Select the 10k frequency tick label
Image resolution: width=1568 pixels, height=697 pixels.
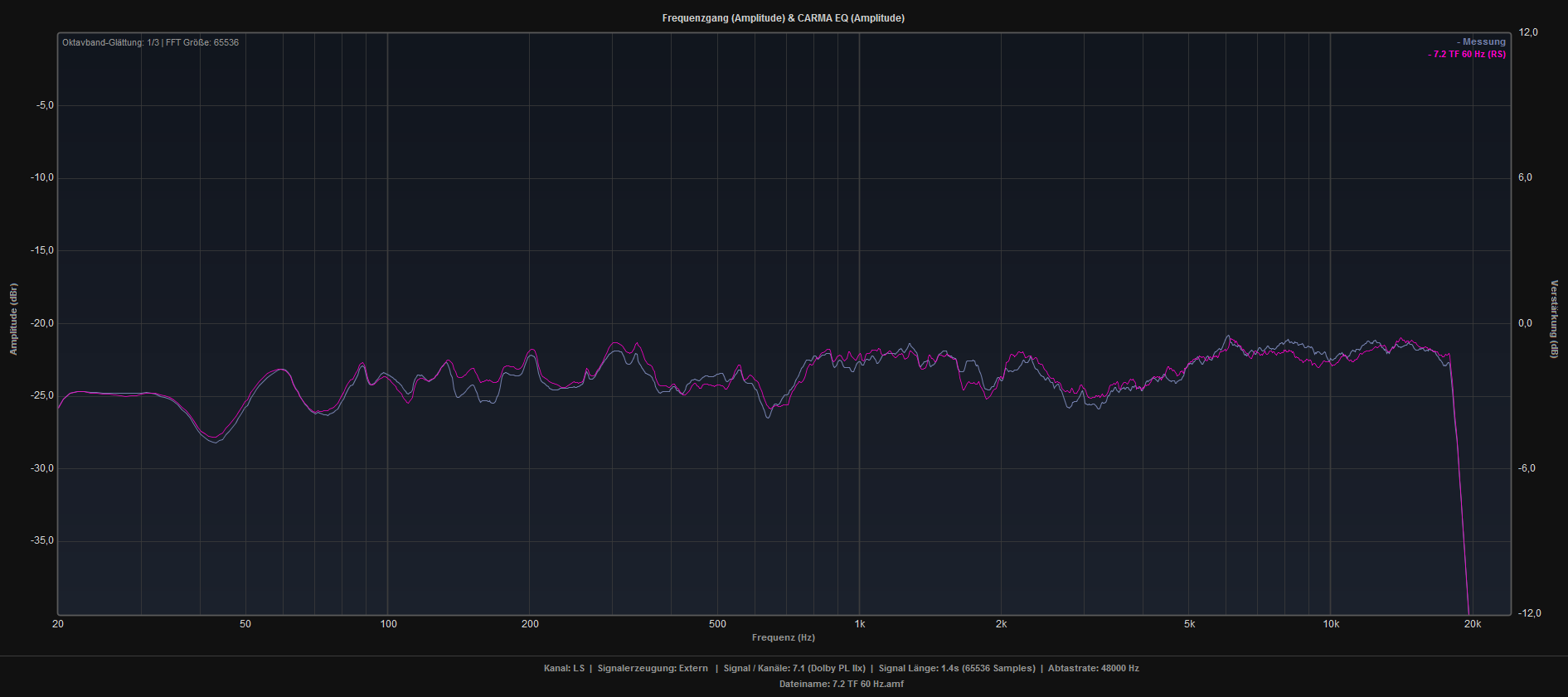[1331, 624]
